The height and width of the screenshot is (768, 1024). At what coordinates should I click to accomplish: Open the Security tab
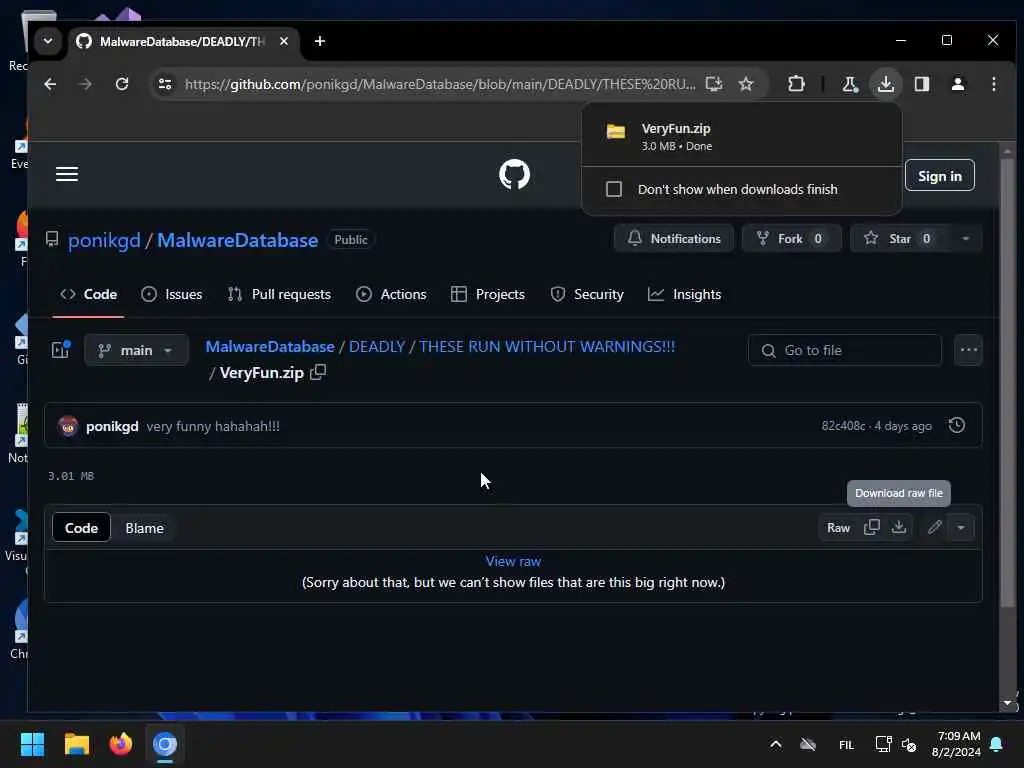tap(587, 295)
